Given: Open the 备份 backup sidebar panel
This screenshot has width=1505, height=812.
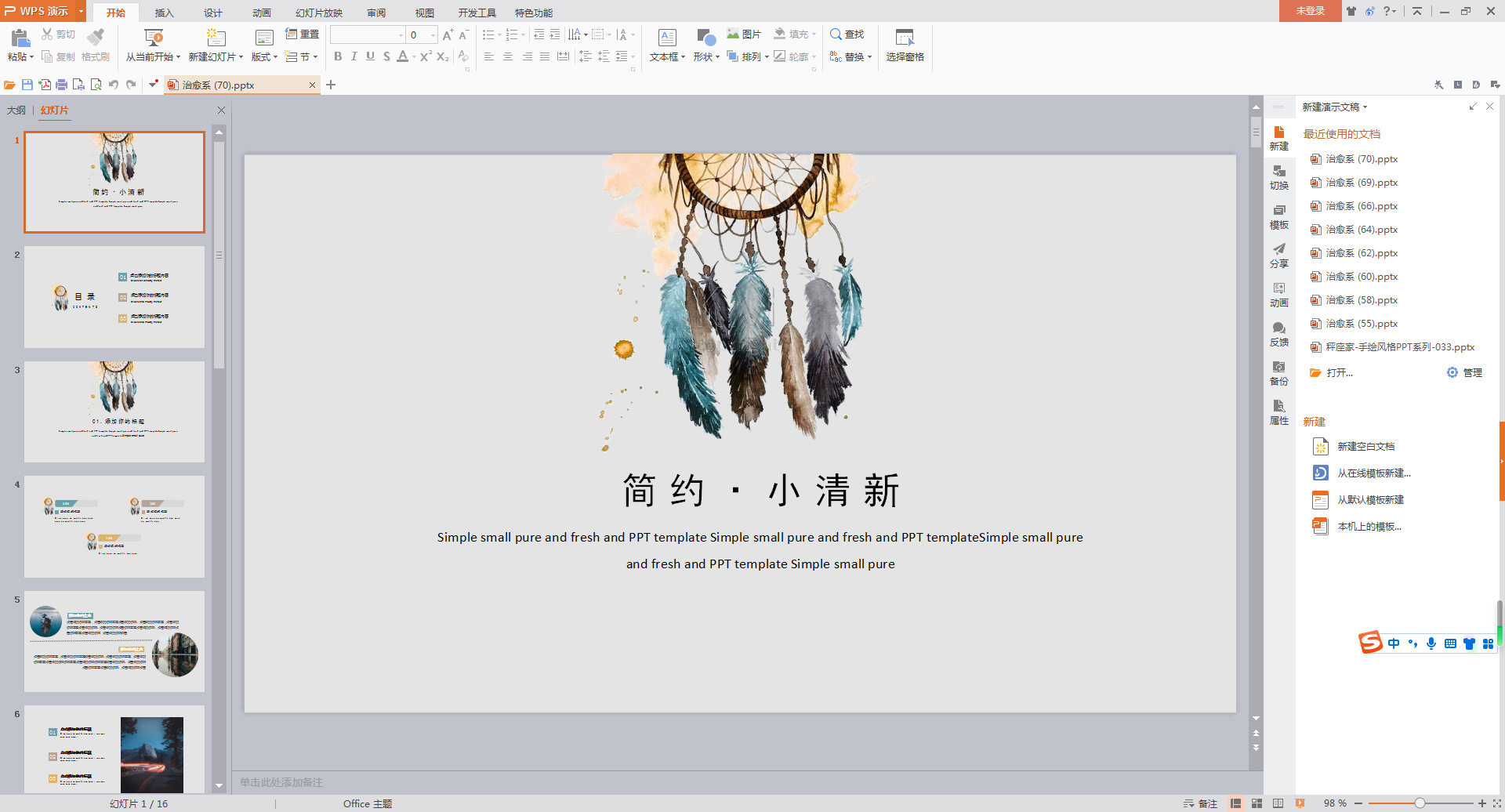Looking at the screenshot, I should 1279,374.
